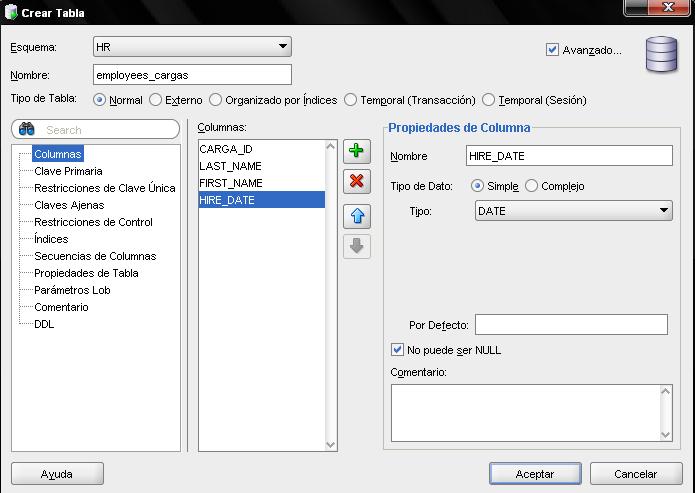Click the database cylinder icon
695x493 pixels.
tap(661, 54)
